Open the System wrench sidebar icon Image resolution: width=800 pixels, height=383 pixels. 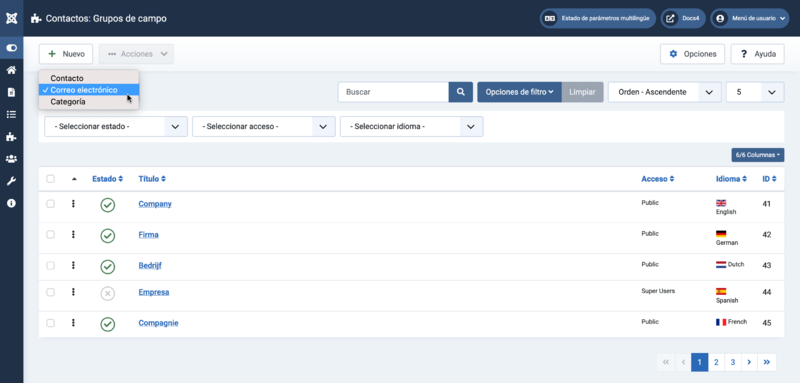coord(11,181)
